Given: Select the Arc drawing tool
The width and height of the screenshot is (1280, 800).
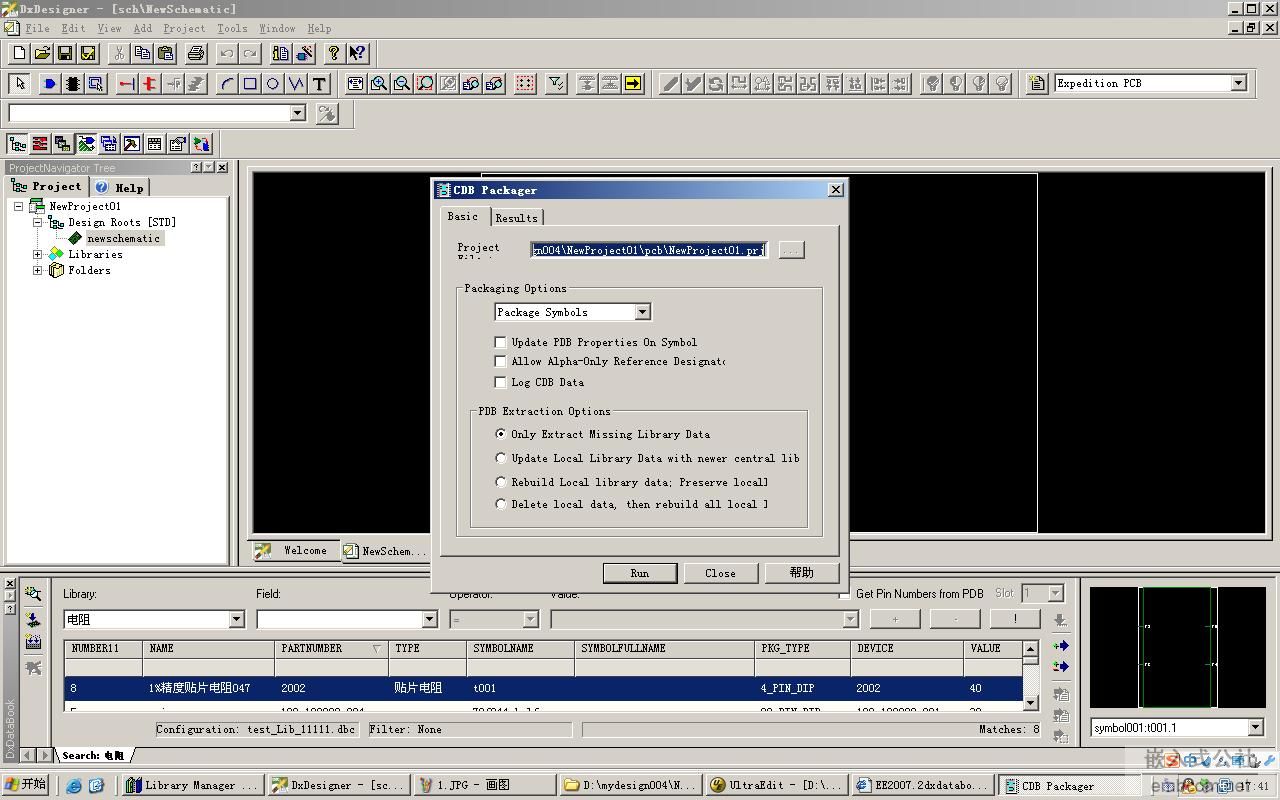Looking at the screenshot, I should 227,84.
